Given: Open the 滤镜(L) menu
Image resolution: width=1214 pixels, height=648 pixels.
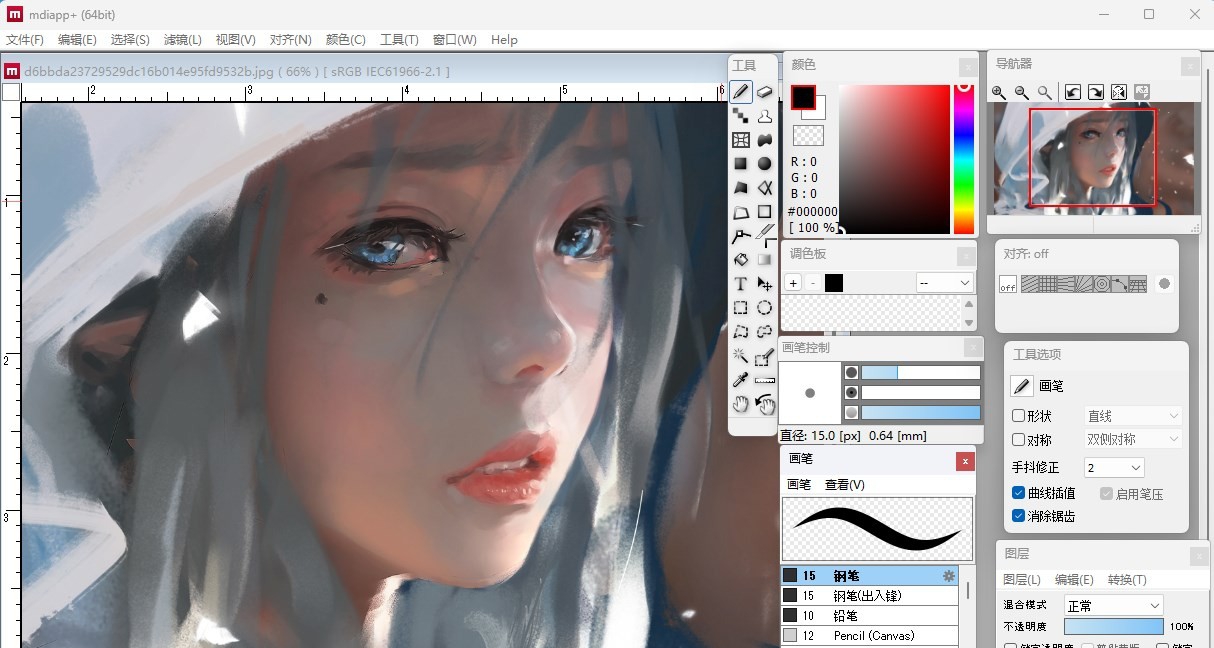Looking at the screenshot, I should [182, 40].
